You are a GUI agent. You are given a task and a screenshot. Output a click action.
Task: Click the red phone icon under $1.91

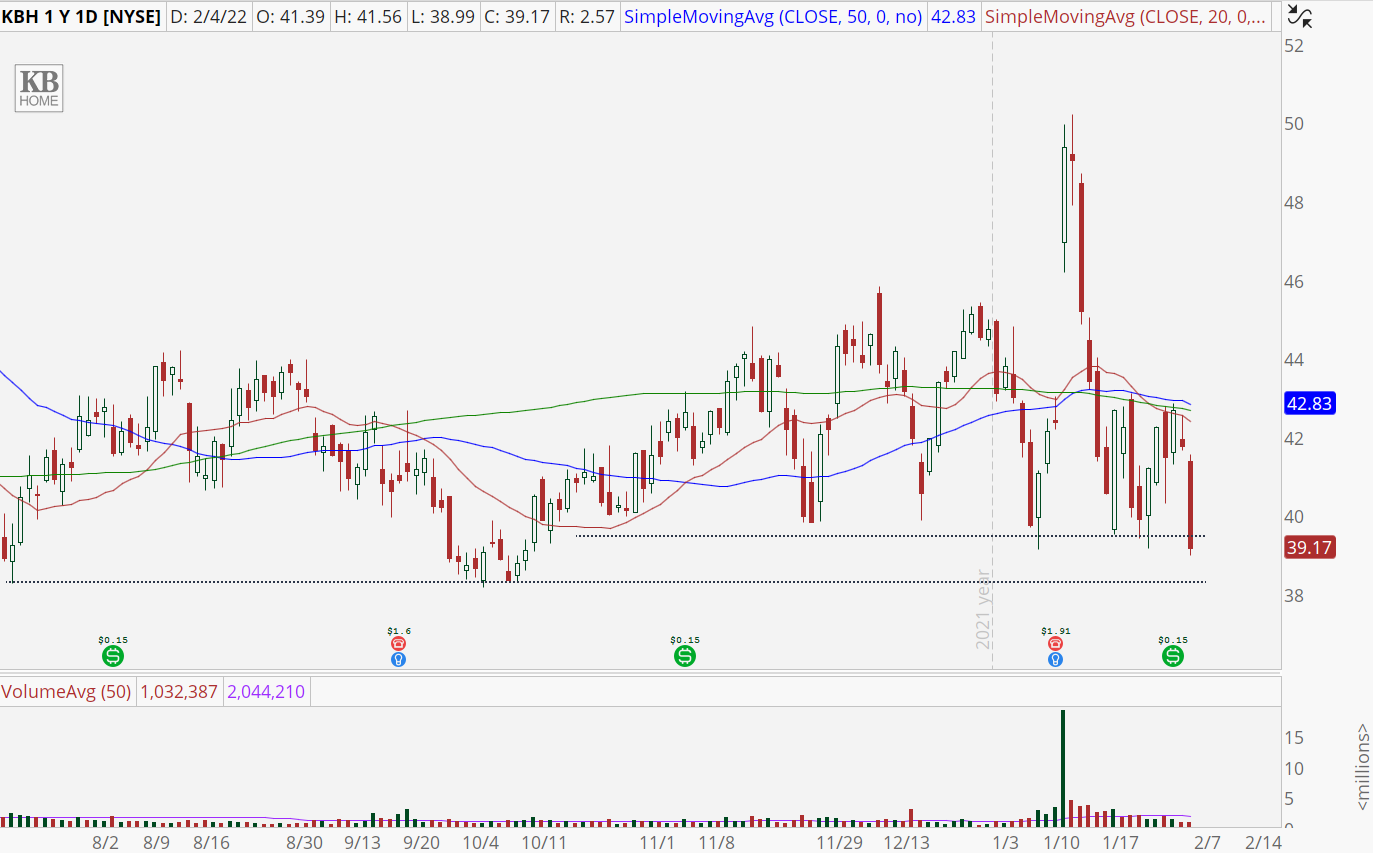point(1055,645)
